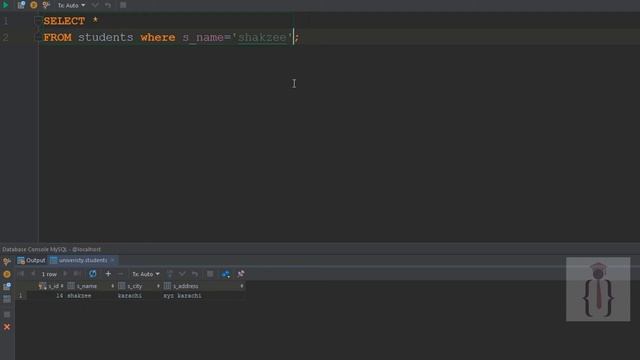Click the sort arrows on the s_name column
The height and width of the screenshot is (360, 640).
112,286
